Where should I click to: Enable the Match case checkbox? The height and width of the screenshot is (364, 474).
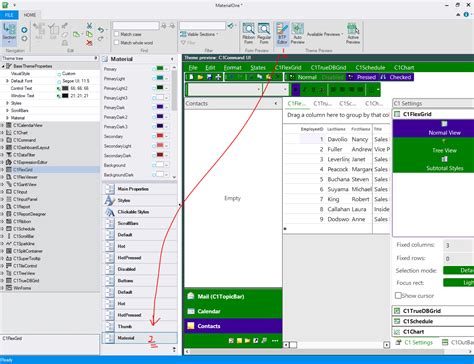116,34
